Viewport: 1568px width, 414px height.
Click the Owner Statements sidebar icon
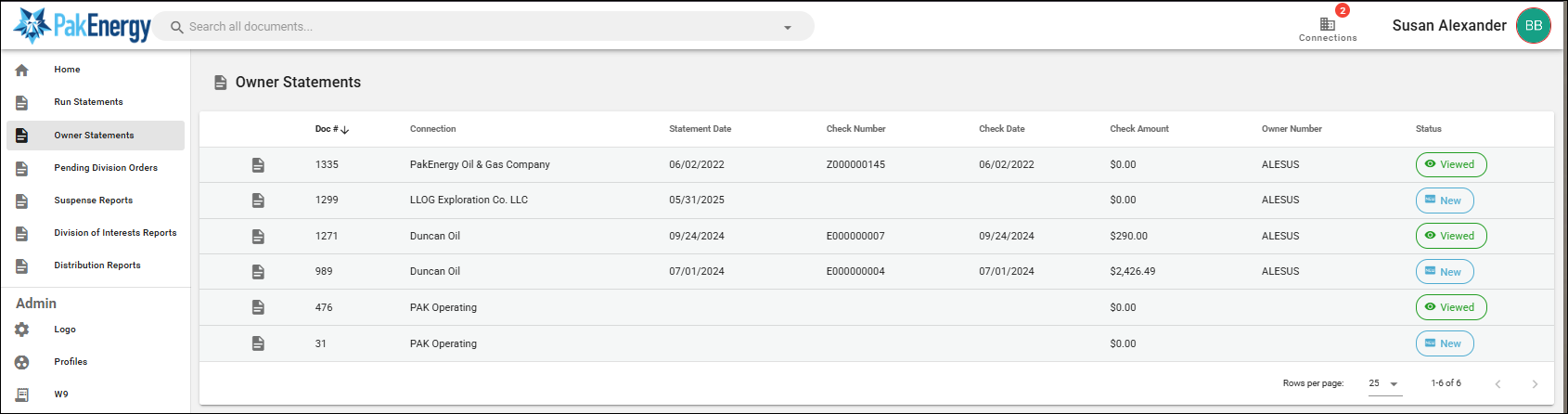coord(22,136)
